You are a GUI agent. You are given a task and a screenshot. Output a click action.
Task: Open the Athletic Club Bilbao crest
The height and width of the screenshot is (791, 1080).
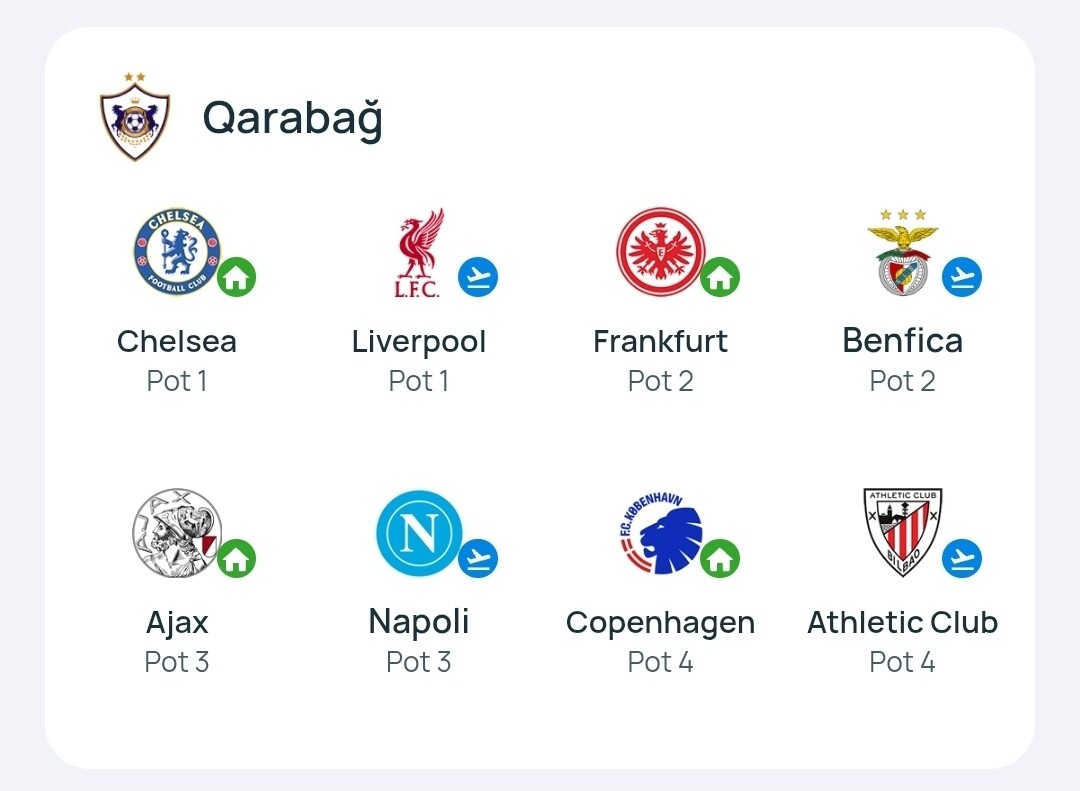[902, 533]
